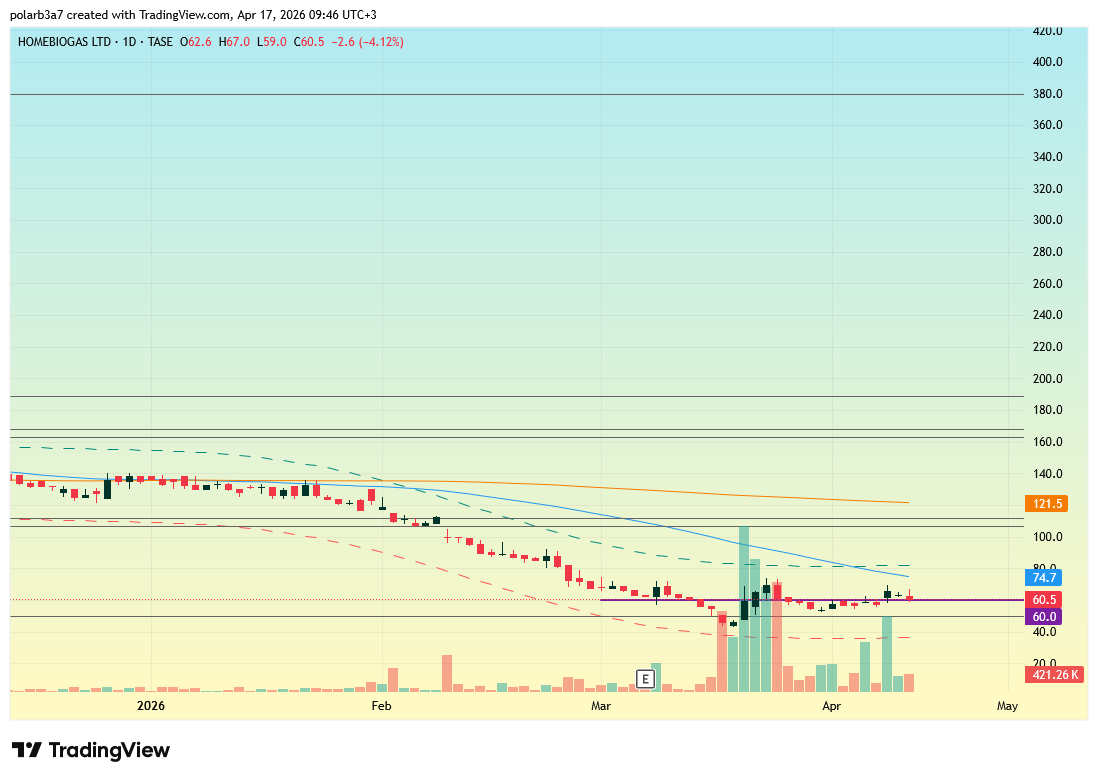Click the open value O62.6
This screenshot has width=1098, height=780.
click(195, 42)
